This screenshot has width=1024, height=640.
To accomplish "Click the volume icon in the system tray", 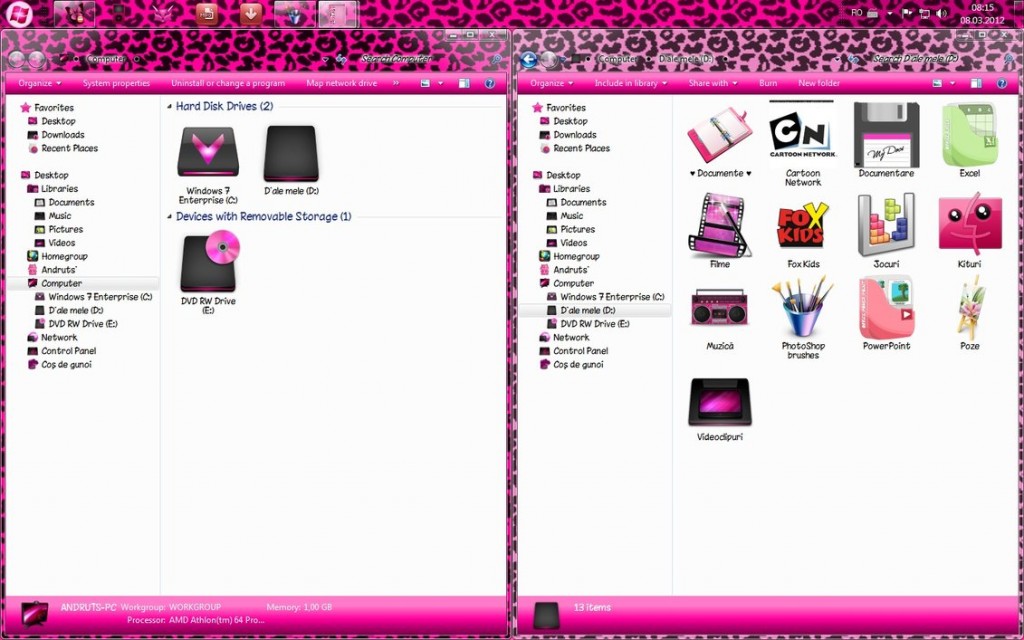I will point(941,12).
